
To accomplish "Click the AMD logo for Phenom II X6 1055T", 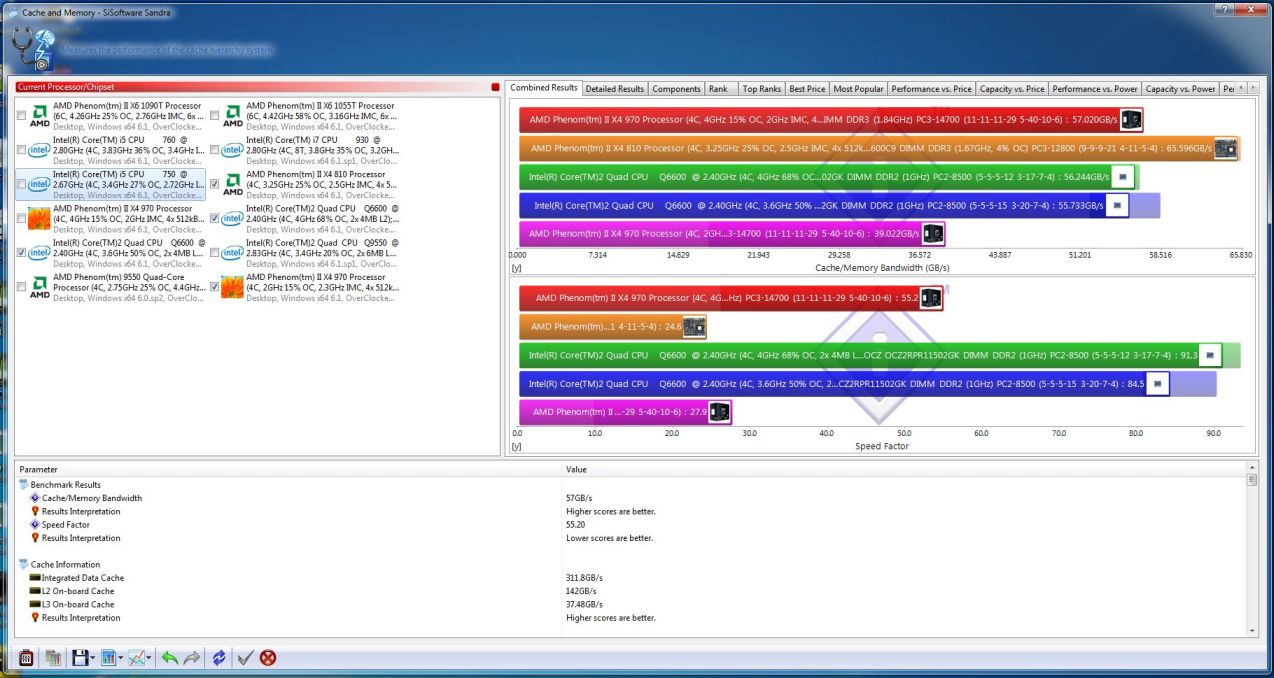I will coord(233,116).
